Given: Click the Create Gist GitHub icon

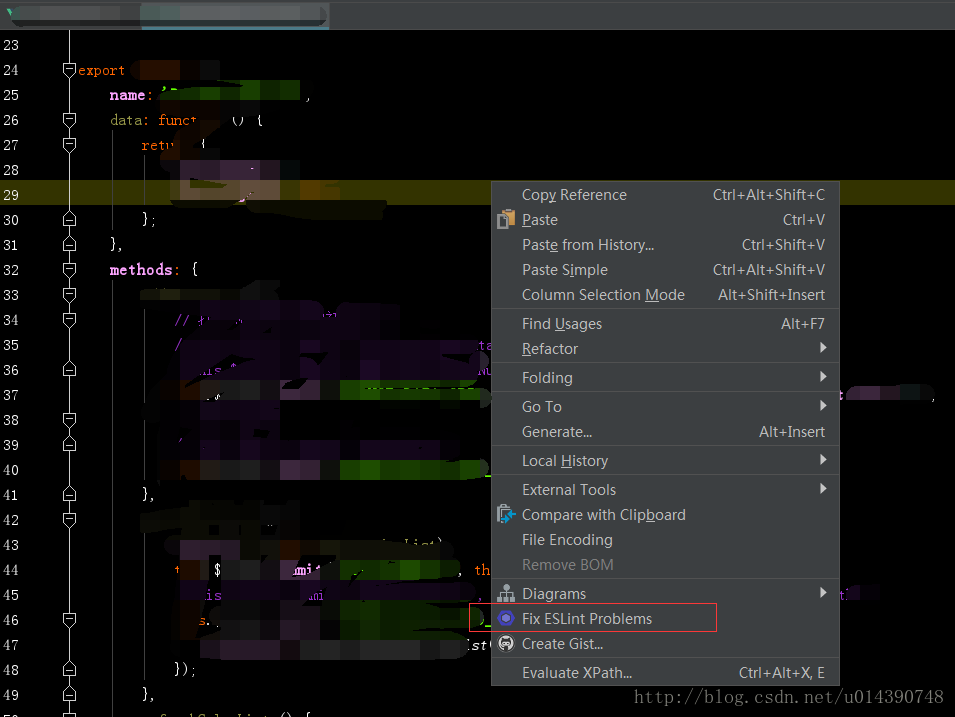Looking at the screenshot, I should [x=506, y=644].
